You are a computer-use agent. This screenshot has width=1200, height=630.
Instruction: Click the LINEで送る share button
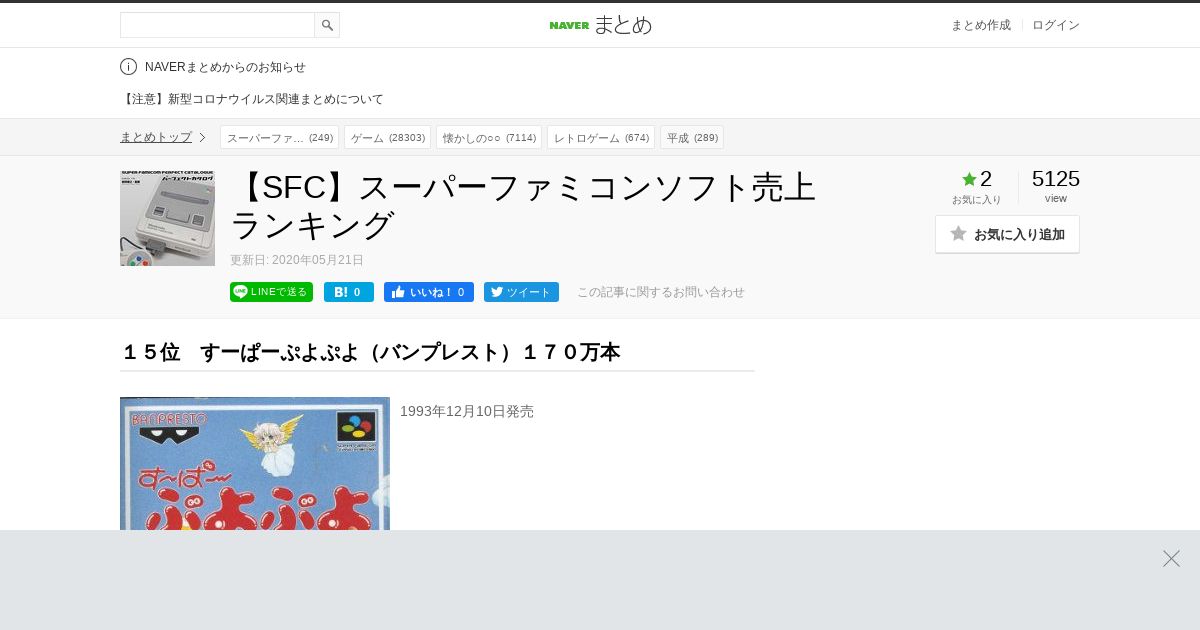(271, 292)
